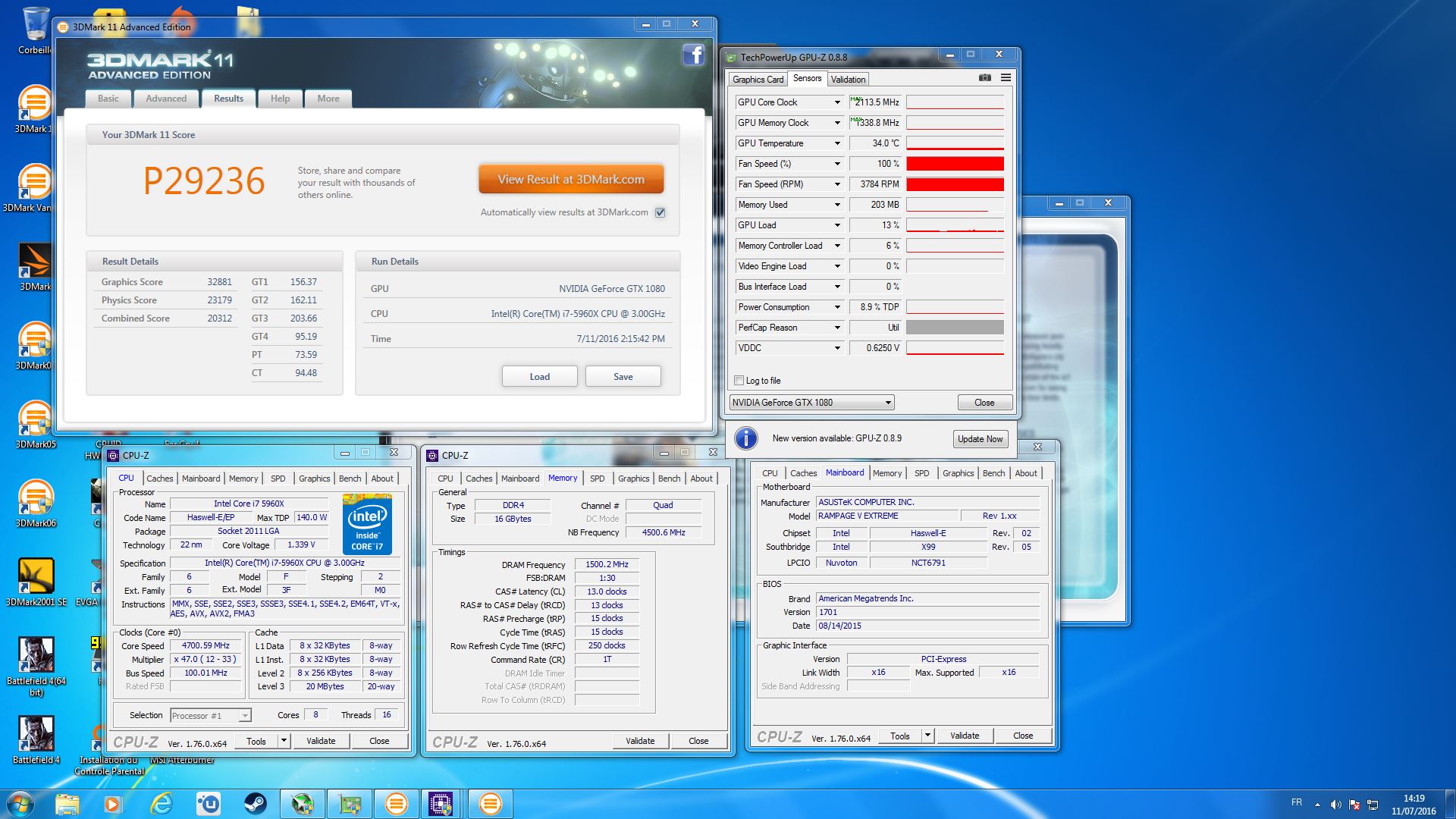Enable the Log to file checkbox in GPU-Z
Screen dimensions: 1456x819
739,381
